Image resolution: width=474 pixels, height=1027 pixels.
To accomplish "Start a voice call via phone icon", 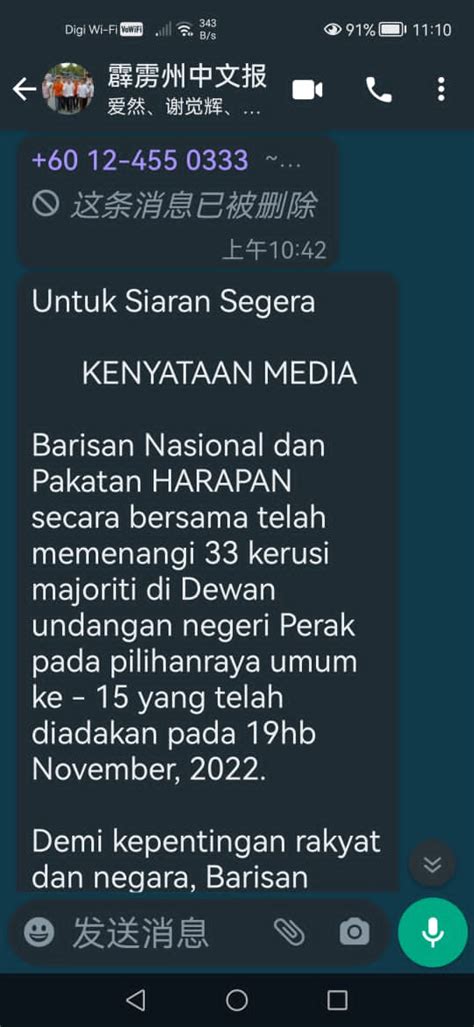I will 378,90.
